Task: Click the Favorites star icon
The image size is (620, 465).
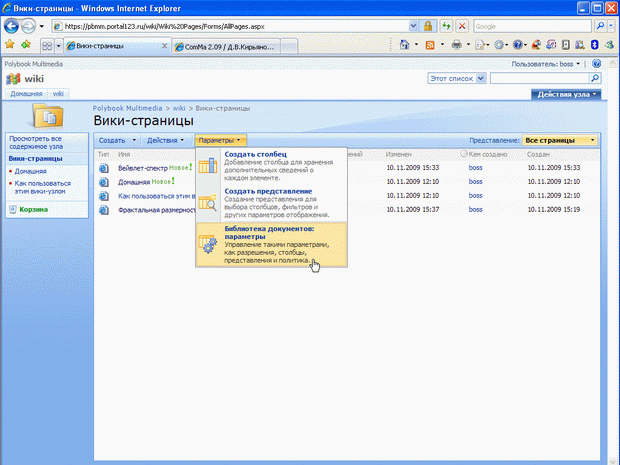Action: (x=9, y=45)
